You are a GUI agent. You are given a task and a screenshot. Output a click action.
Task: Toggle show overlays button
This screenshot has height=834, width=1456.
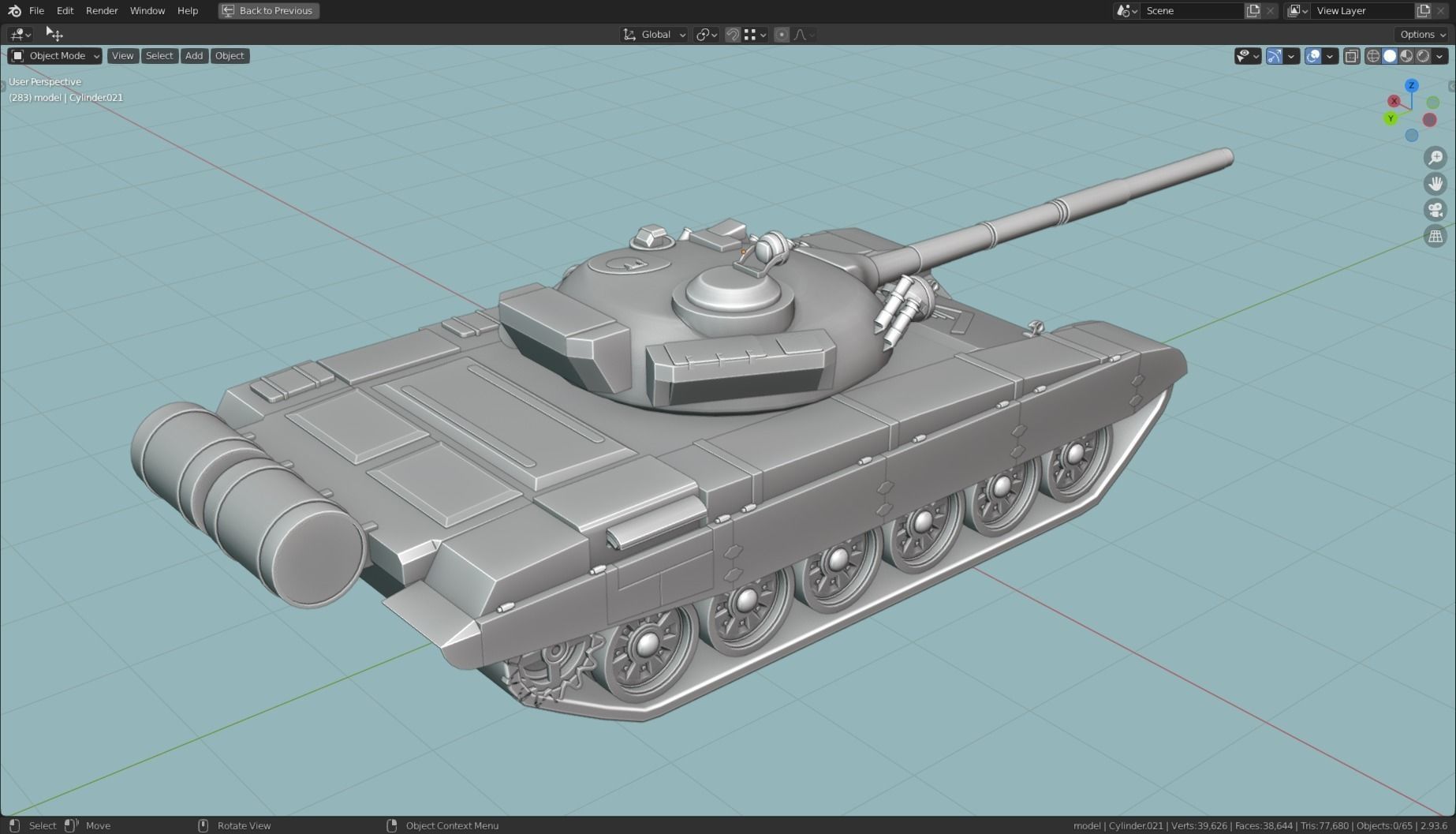point(1312,55)
